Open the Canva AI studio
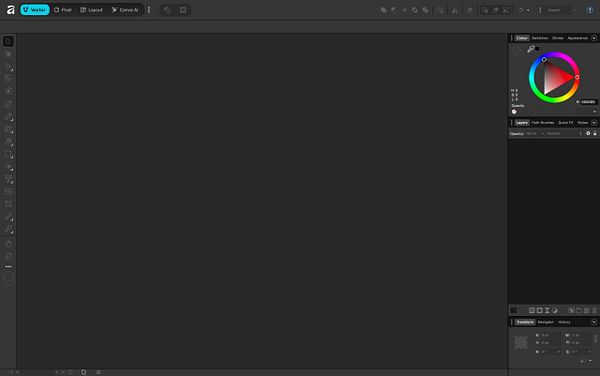The width and height of the screenshot is (600, 376). (125, 10)
